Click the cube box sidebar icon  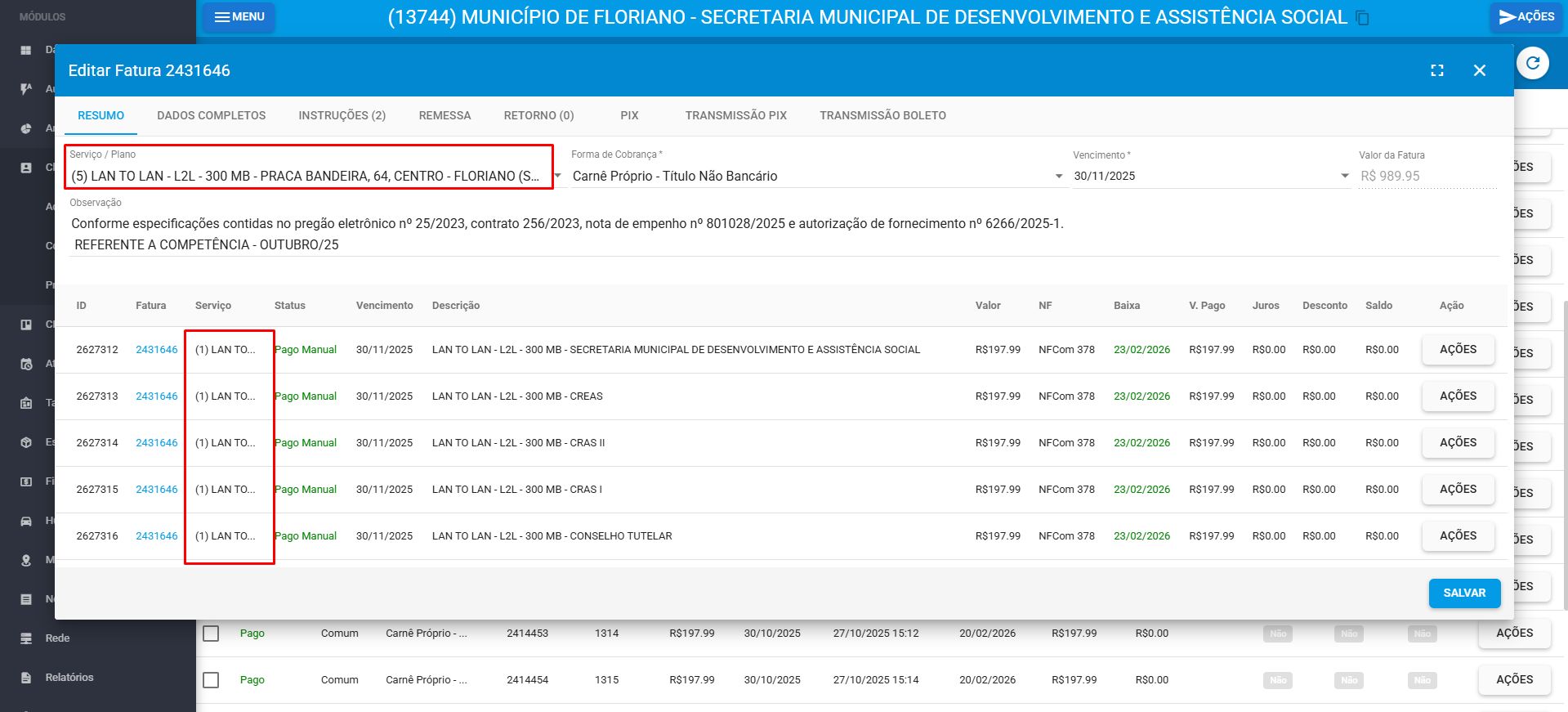point(26,442)
